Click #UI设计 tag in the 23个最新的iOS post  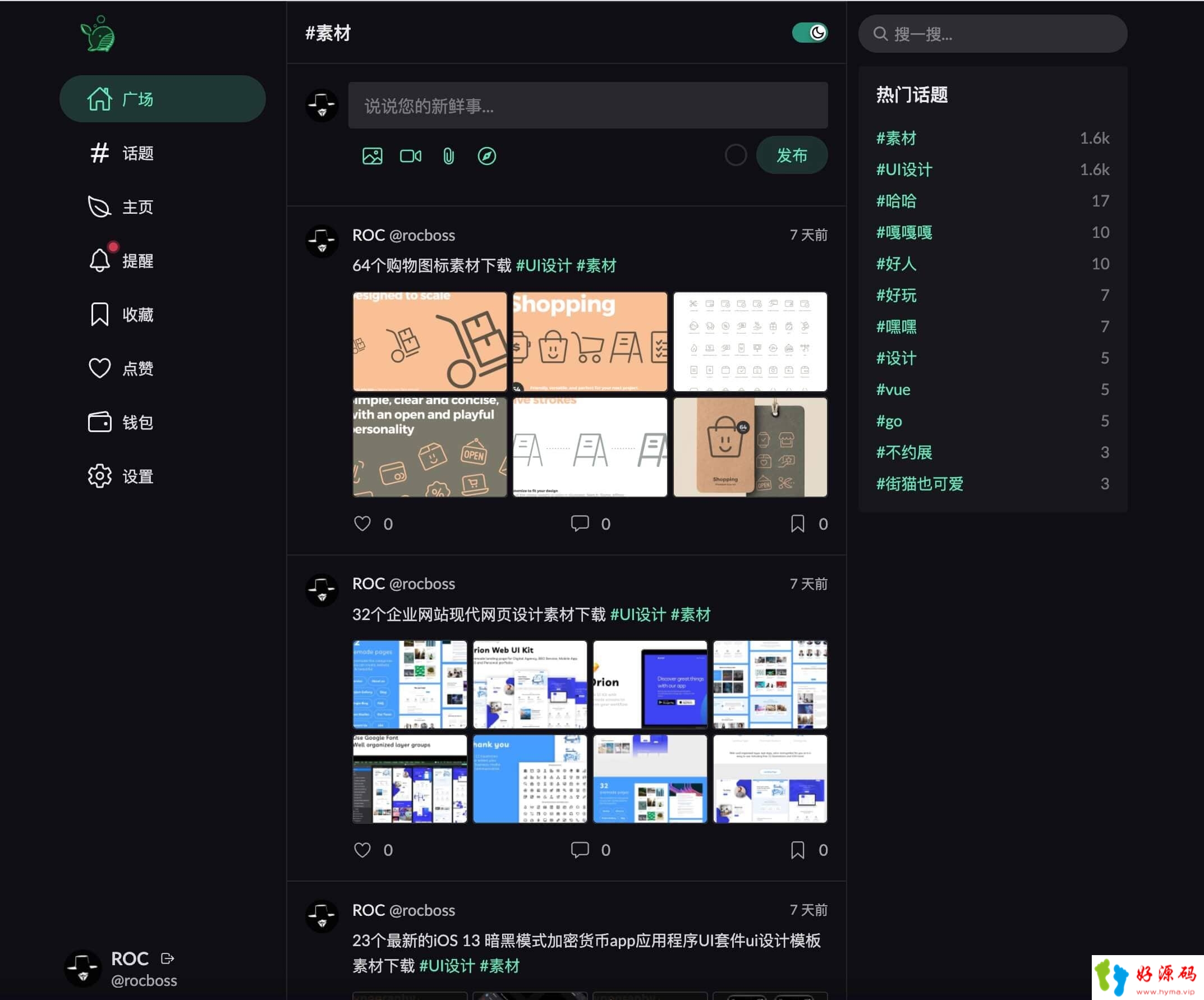pyautogui.click(x=447, y=966)
